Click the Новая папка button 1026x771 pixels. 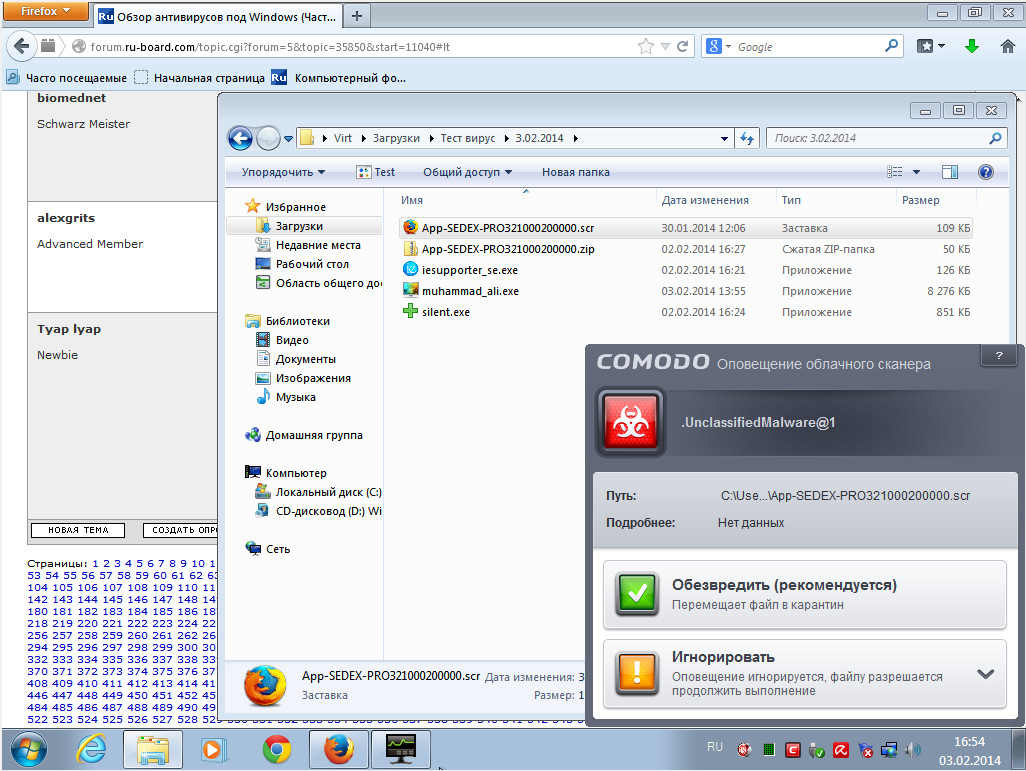click(575, 172)
